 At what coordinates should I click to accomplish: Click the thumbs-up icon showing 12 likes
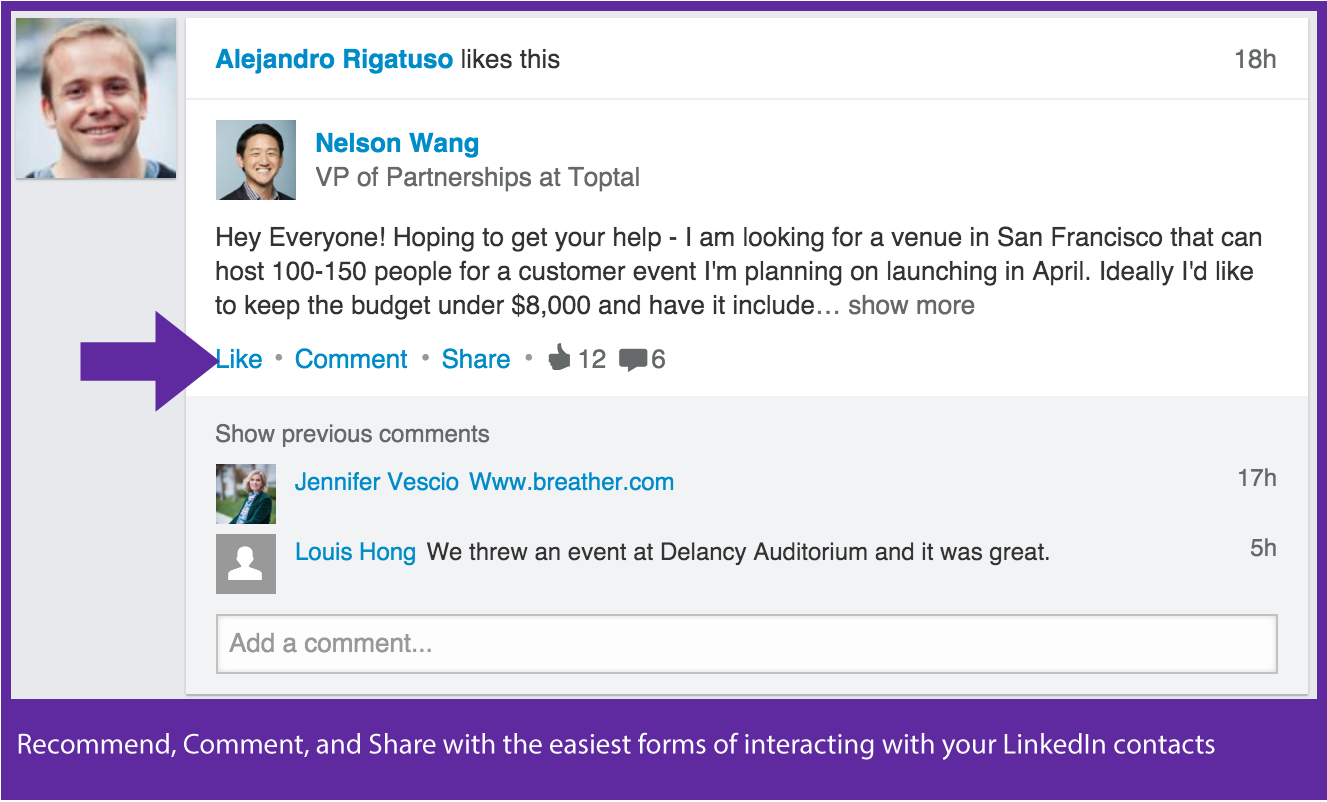[x=559, y=358]
